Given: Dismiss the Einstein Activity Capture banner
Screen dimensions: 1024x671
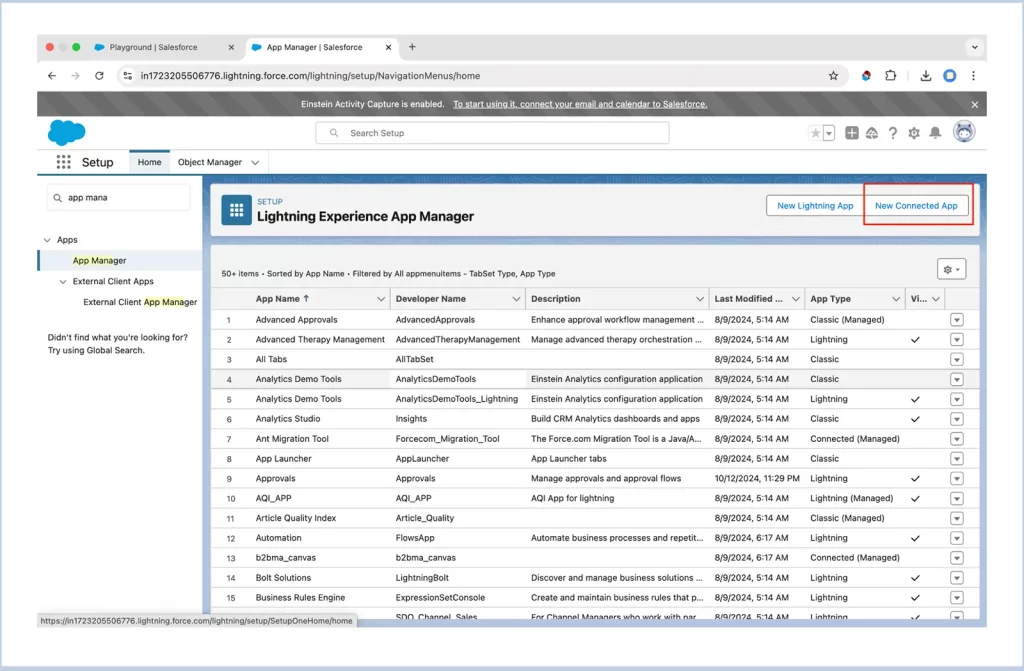Looking at the screenshot, I should (x=974, y=105).
